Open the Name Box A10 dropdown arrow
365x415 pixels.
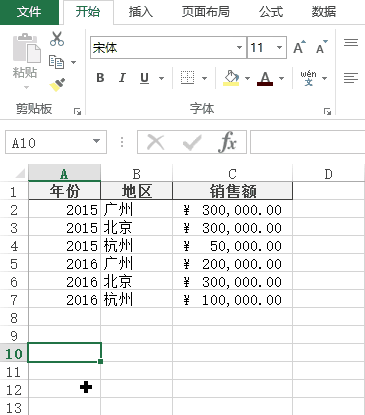[x=96, y=141]
